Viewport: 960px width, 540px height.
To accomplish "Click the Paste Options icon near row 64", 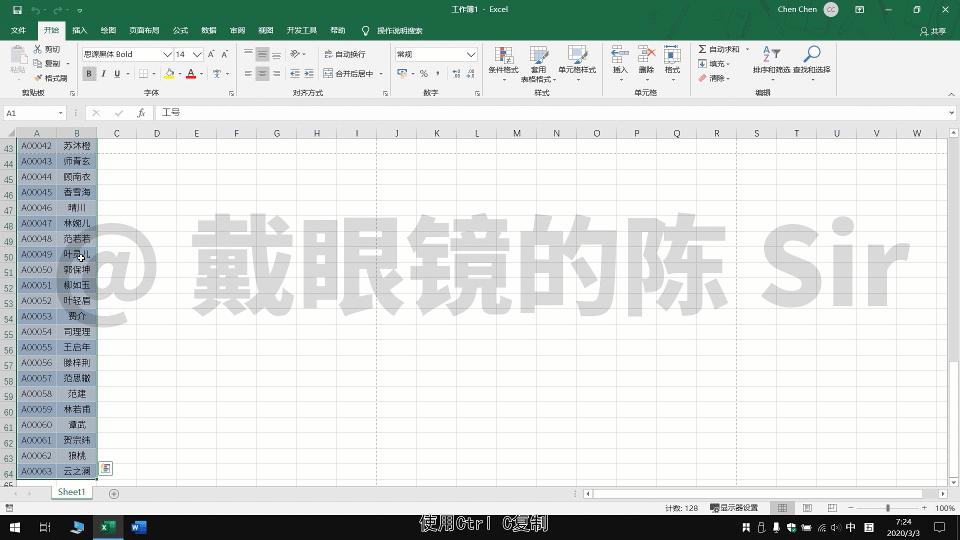I will [105, 468].
